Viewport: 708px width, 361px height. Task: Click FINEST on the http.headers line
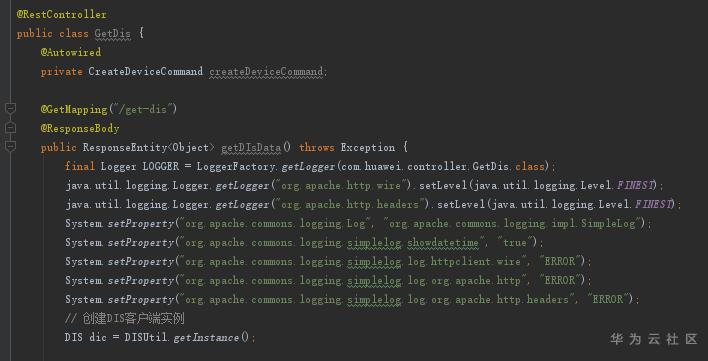coord(653,204)
